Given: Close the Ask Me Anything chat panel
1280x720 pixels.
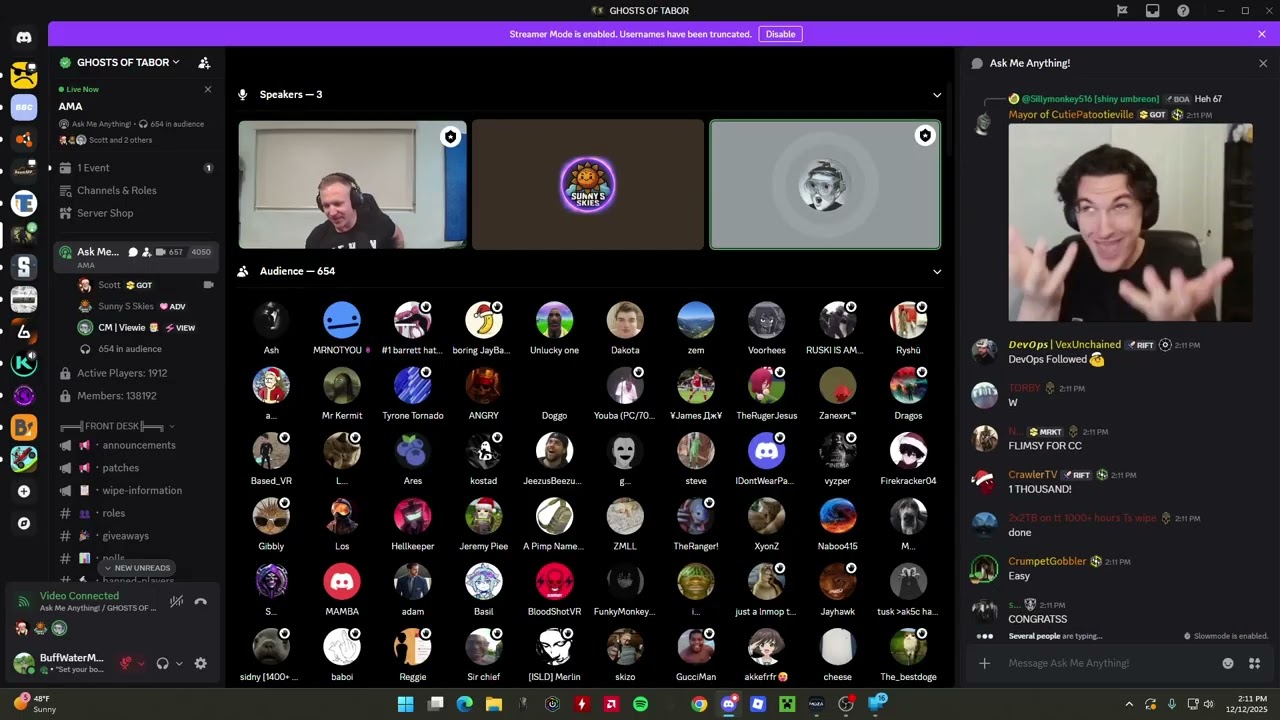Looking at the screenshot, I should coord(1263,63).
